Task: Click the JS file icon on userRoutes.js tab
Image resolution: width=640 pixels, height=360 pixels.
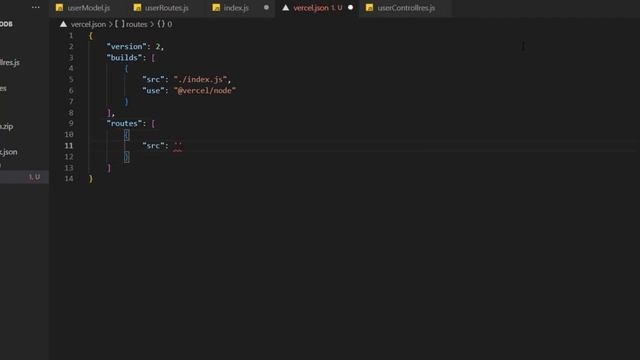Action: click(x=138, y=8)
